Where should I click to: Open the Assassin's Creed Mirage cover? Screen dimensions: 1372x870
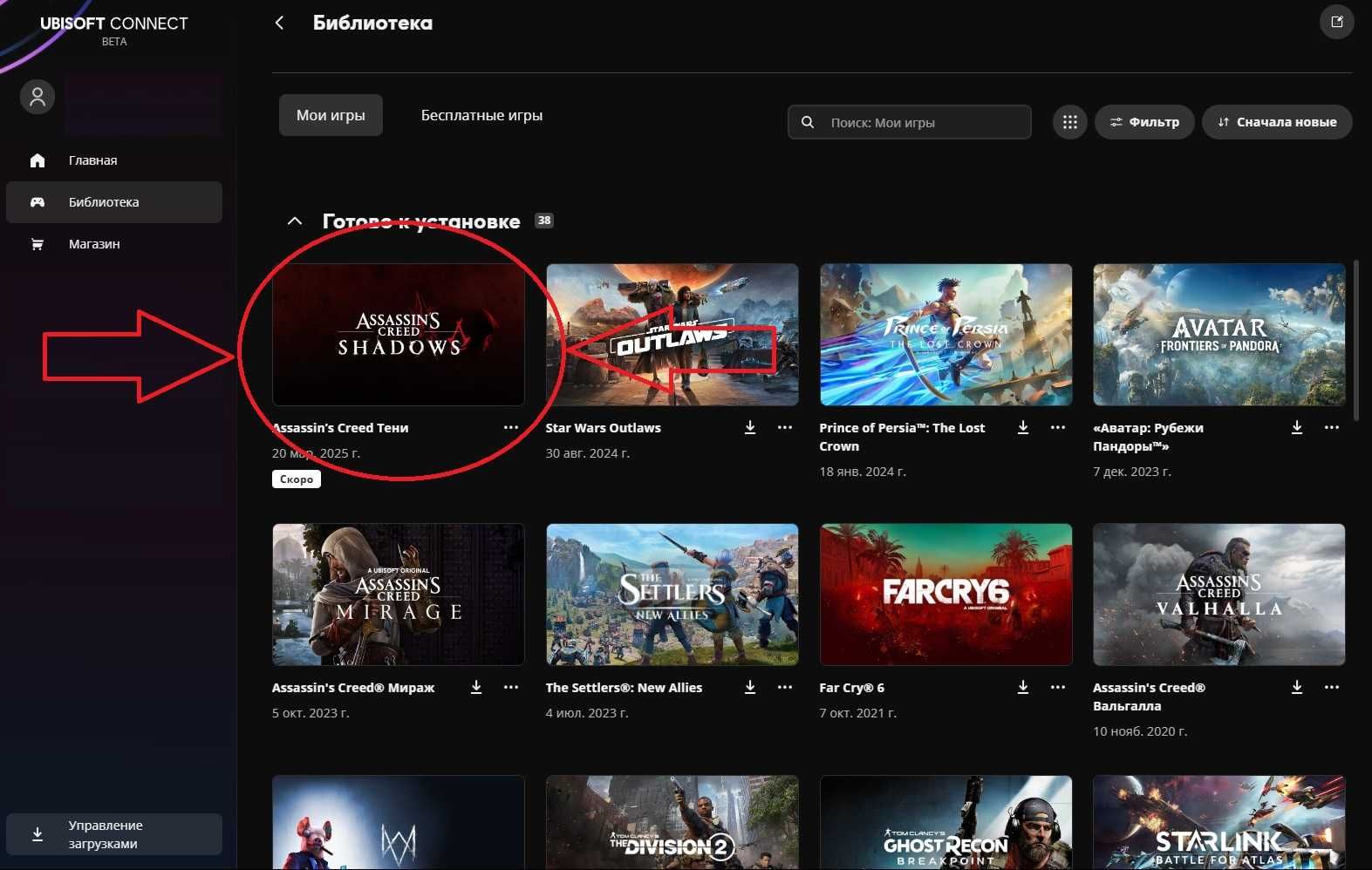(399, 595)
